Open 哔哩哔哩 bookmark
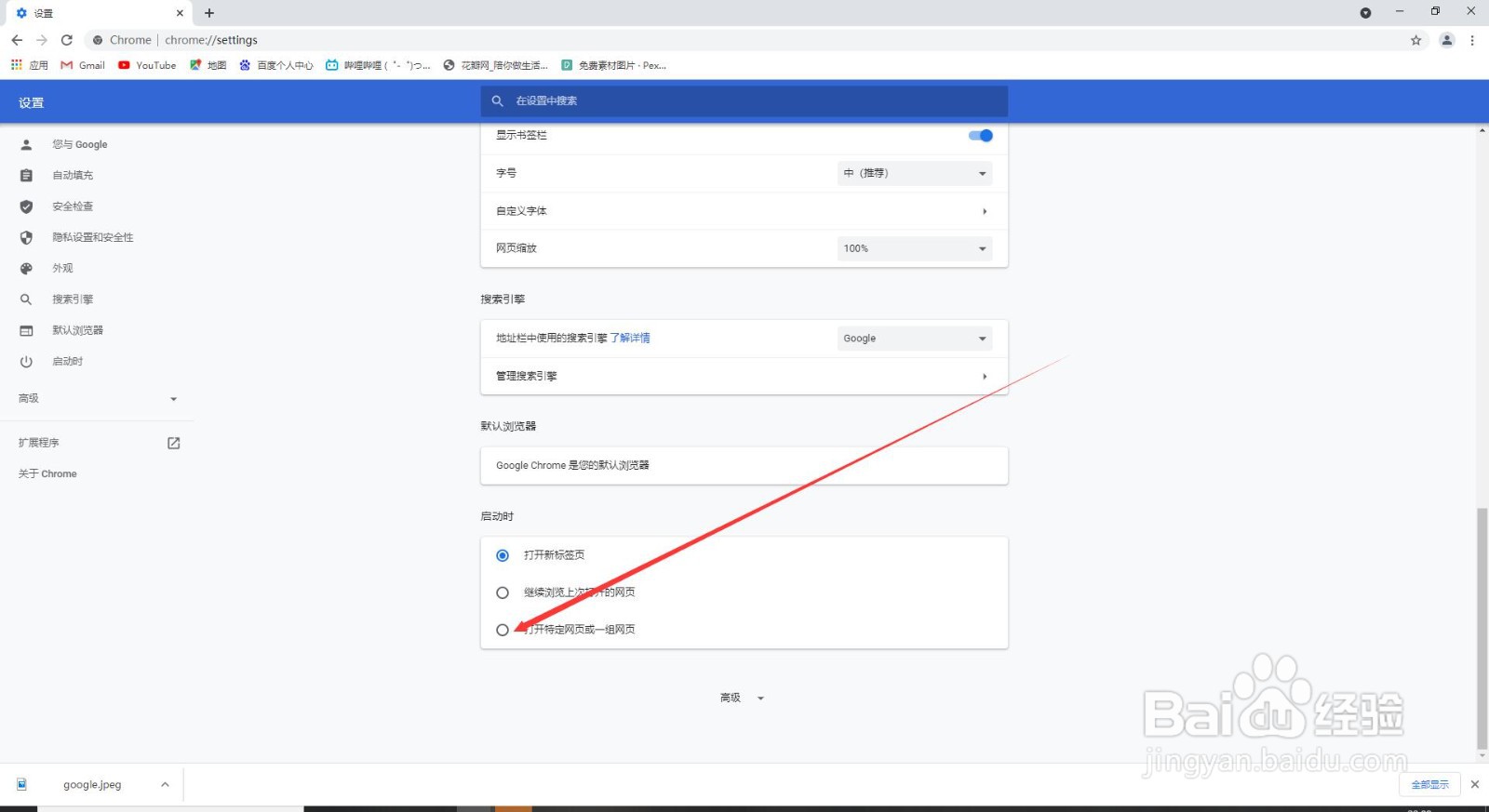 point(378,65)
